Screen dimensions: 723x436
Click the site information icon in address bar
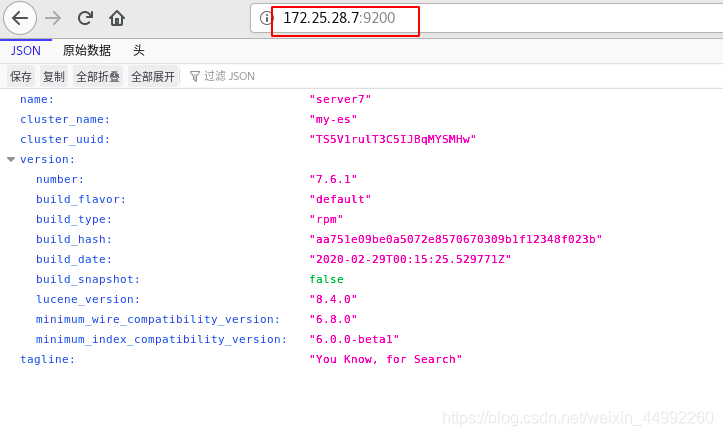(x=266, y=18)
